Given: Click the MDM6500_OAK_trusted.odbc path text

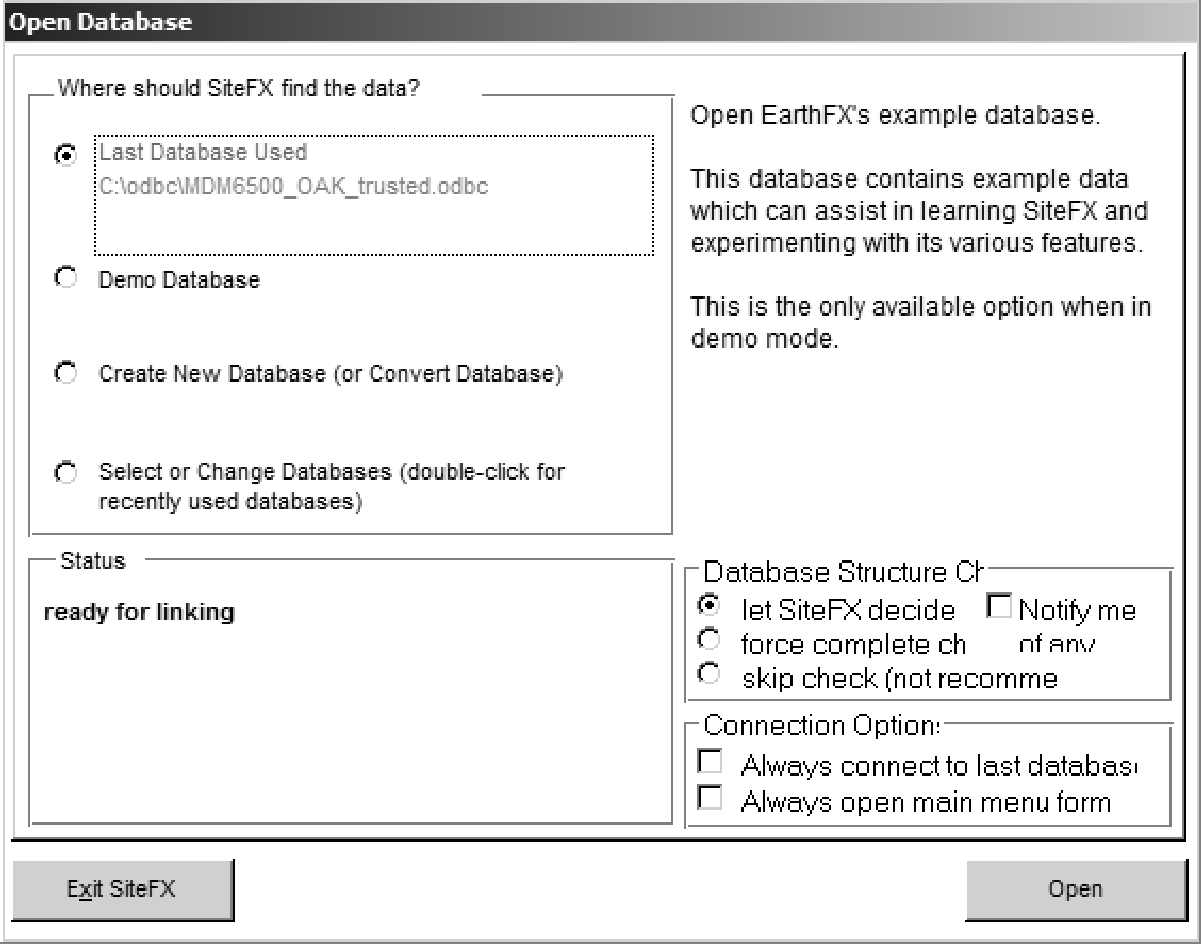Looking at the screenshot, I should point(294,186).
